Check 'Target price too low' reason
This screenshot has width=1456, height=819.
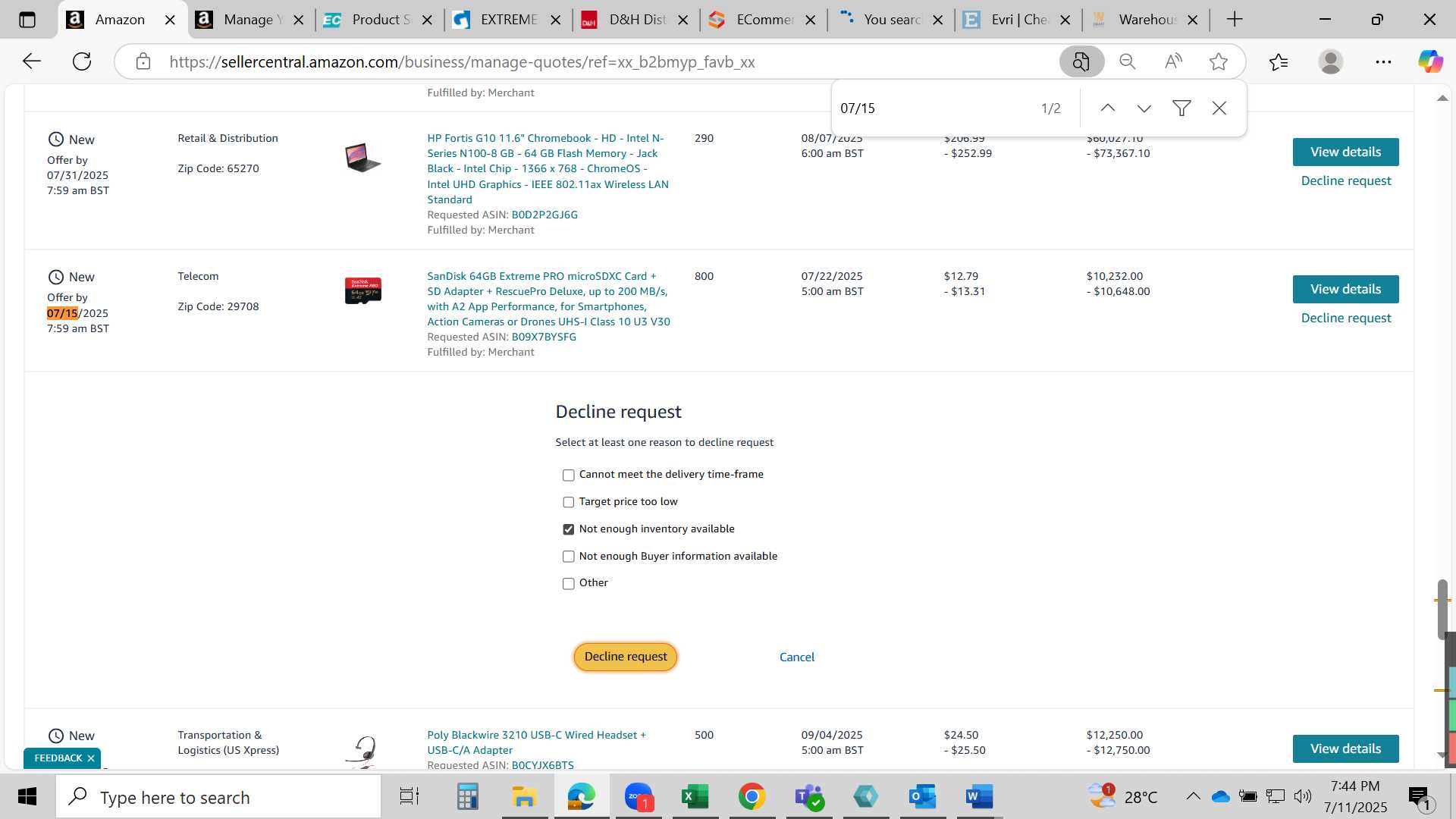pos(568,502)
